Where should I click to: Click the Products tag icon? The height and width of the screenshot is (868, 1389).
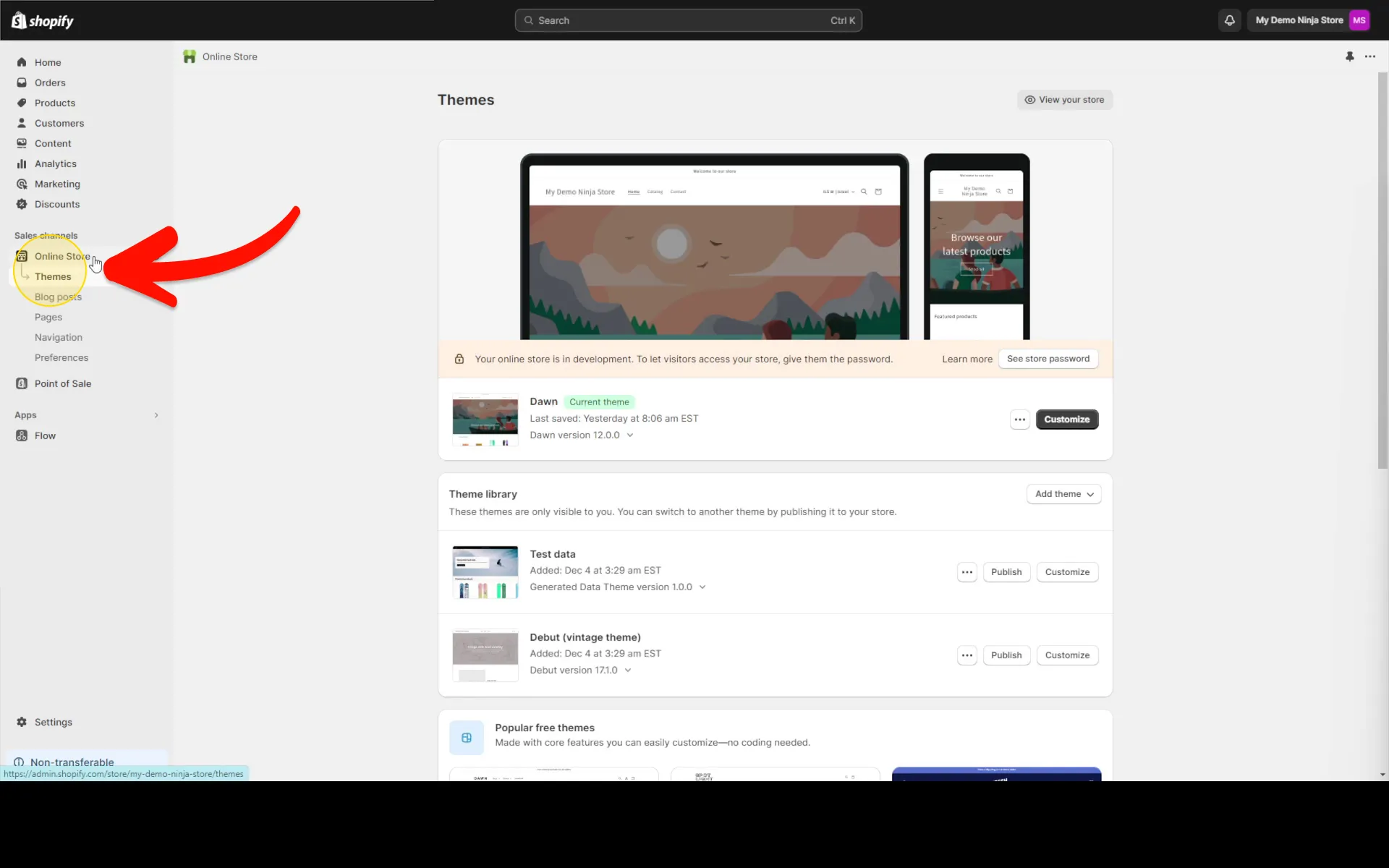click(x=22, y=103)
